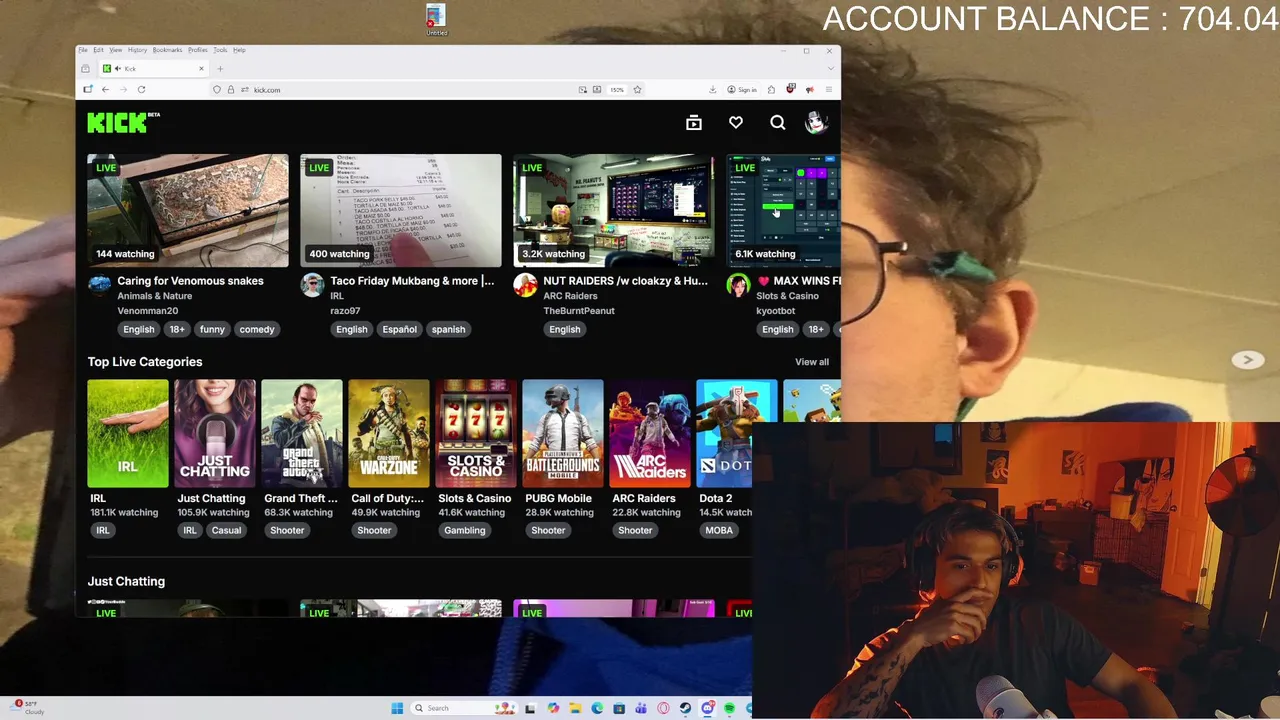Open the Taco Friday Mukbang stream thumbnail
This screenshot has height=720, width=1280.
click(x=401, y=210)
